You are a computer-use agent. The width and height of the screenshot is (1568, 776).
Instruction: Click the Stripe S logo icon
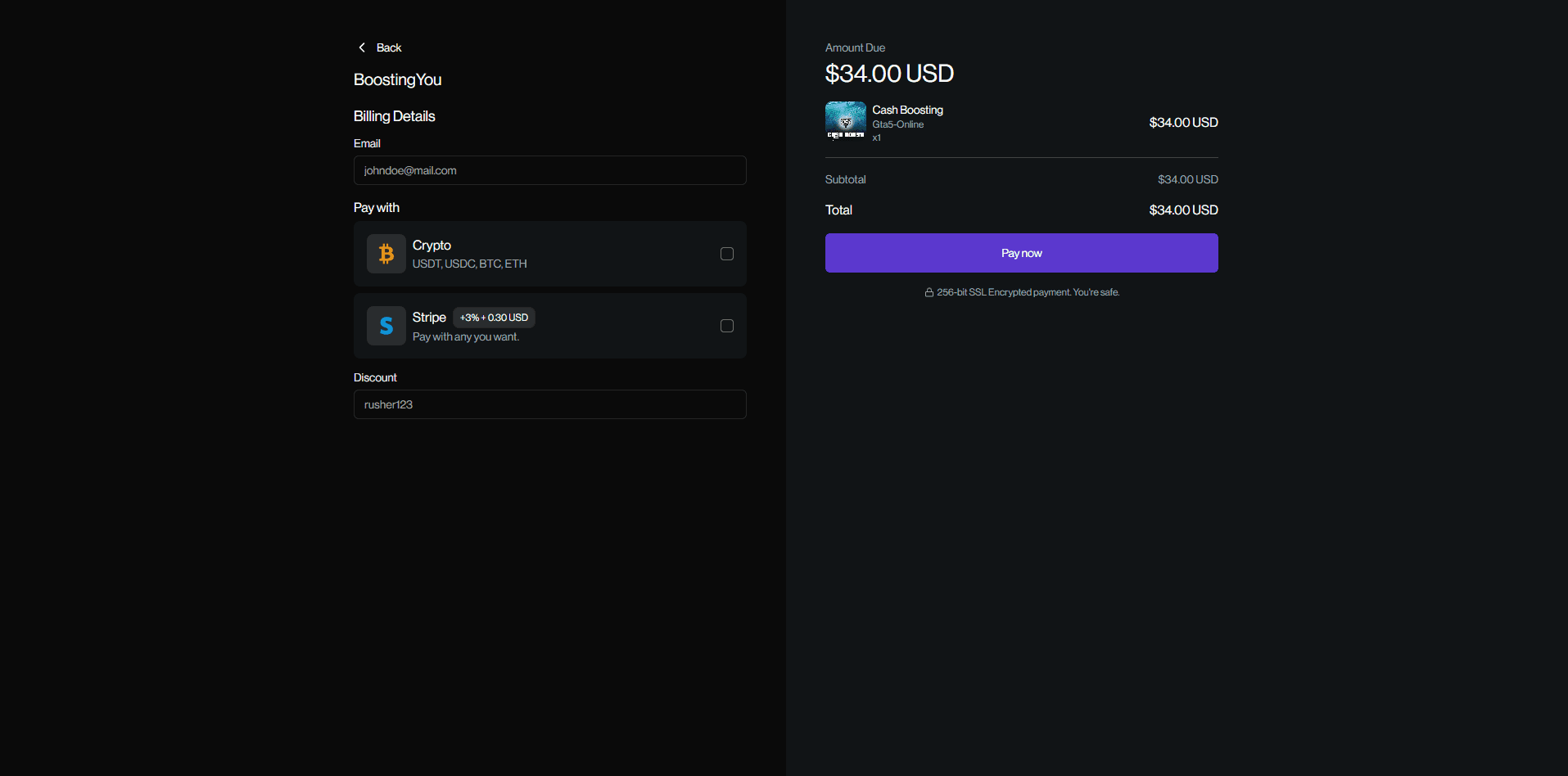pos(386,326)
